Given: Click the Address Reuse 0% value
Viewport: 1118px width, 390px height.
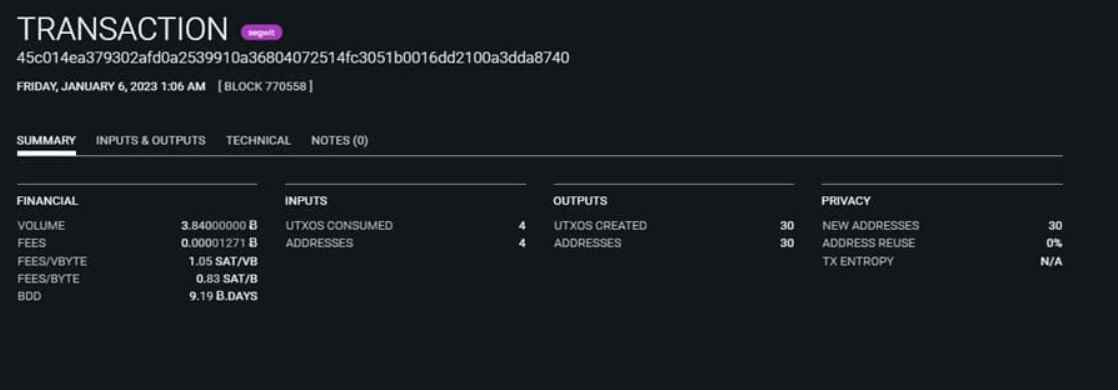Looking at the screenshot, I should [1054, 243].
